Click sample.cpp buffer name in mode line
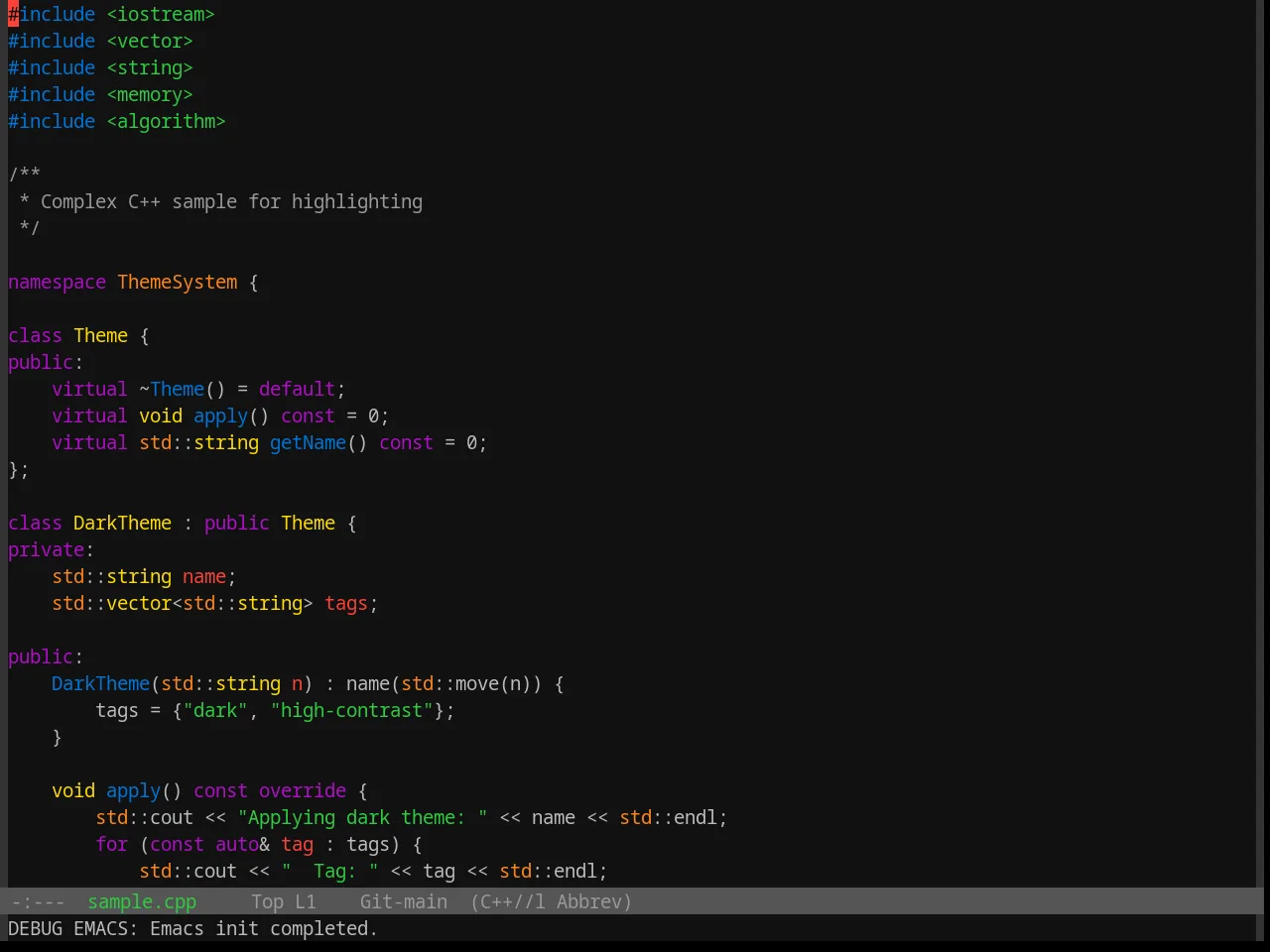The image size is (1270, 952). 142,901
